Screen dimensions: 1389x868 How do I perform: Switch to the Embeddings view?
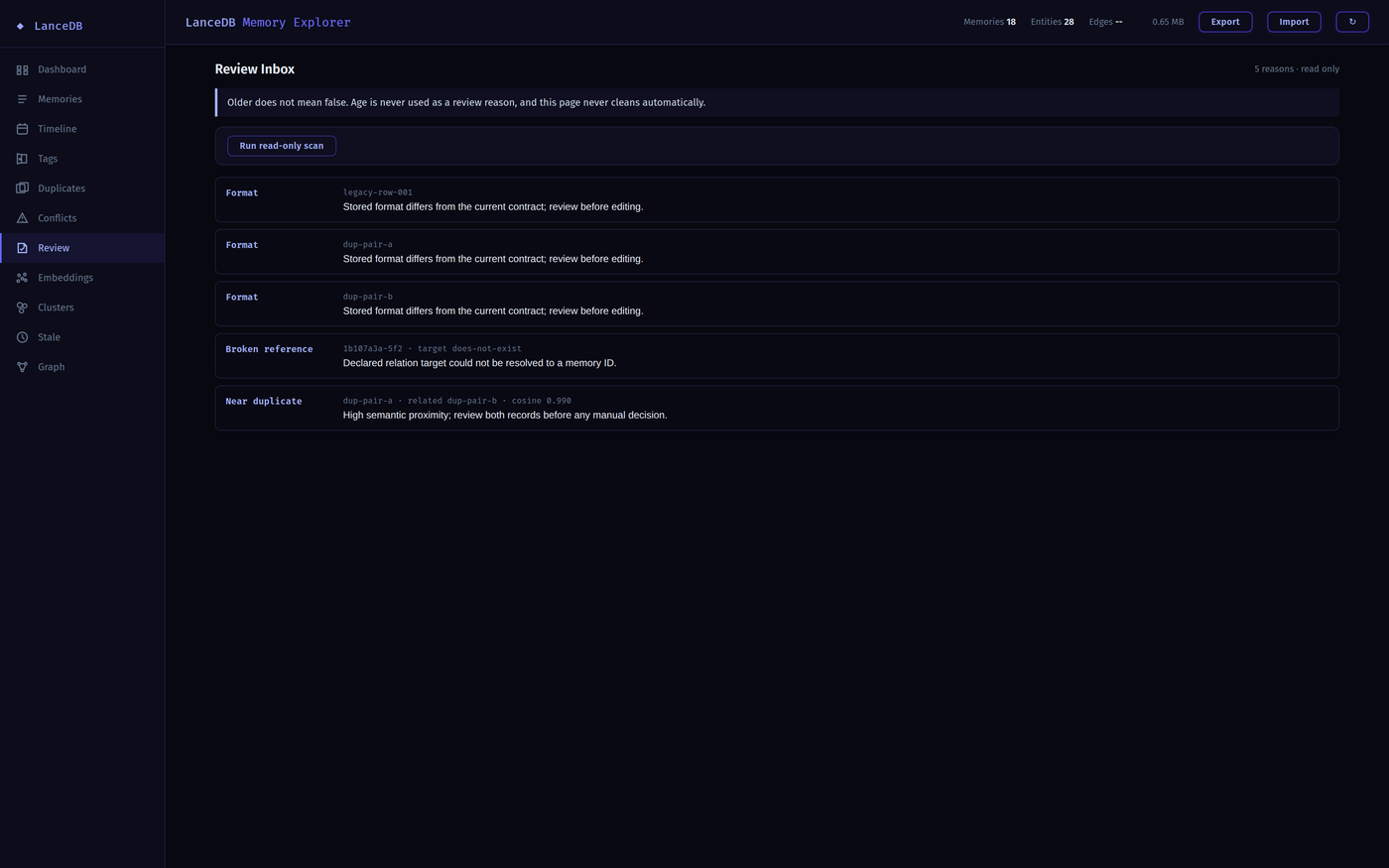(x=82, y=278)
